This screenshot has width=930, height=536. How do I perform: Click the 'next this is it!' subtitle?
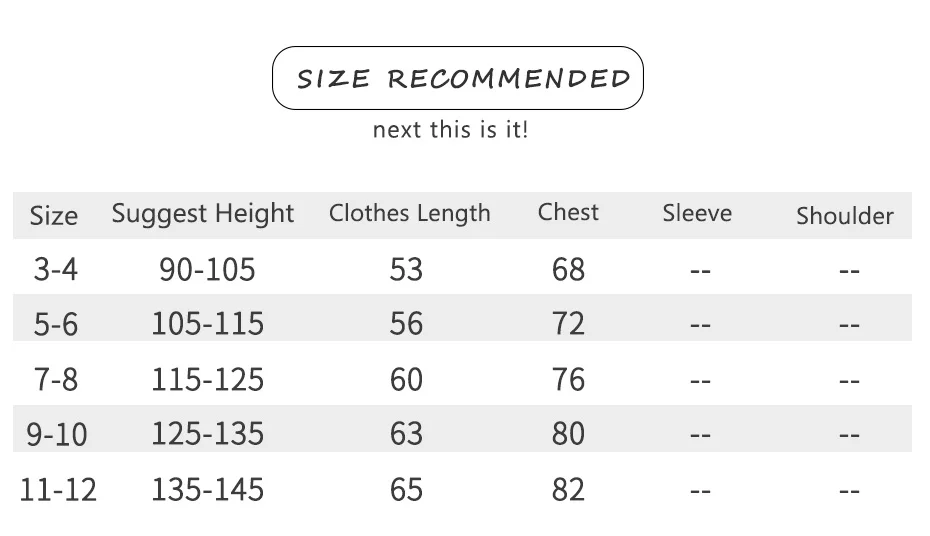[x=450, y=130]
